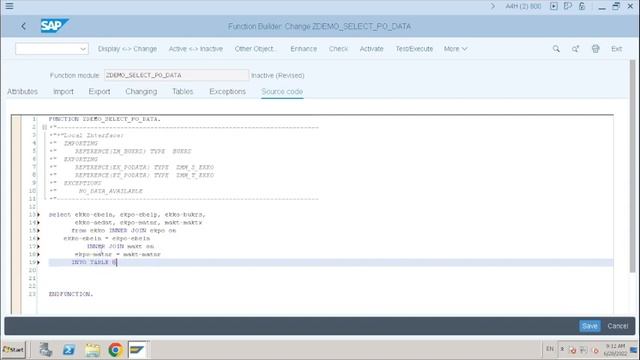The width and height of the screenshot is (640, 360).
Task: Open Server Manager from the taskbar
Action: [46, 350]
